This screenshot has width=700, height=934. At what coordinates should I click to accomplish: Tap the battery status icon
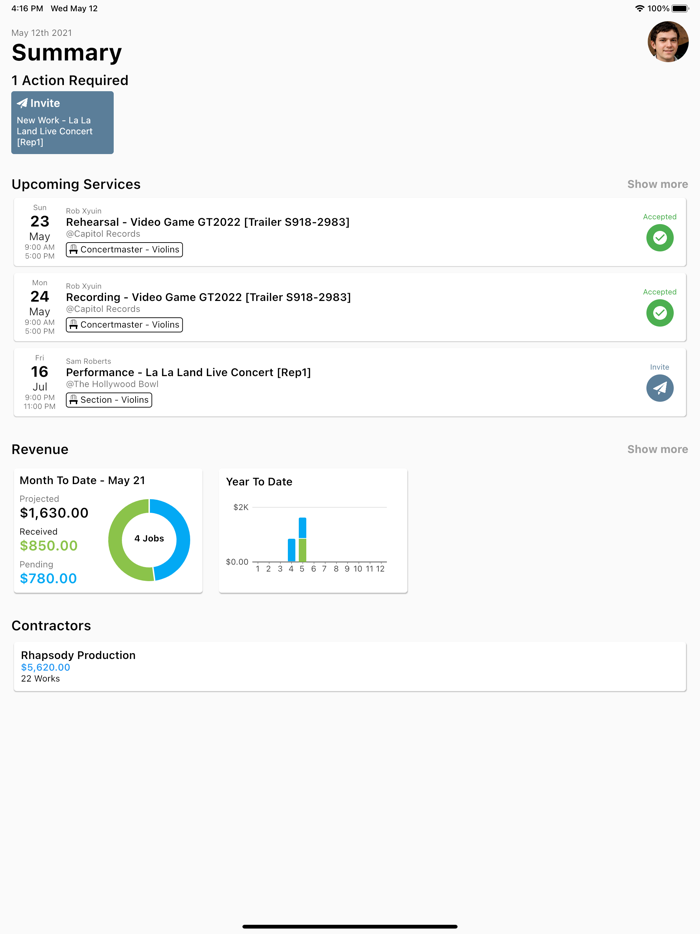click(x=680, y=8)
